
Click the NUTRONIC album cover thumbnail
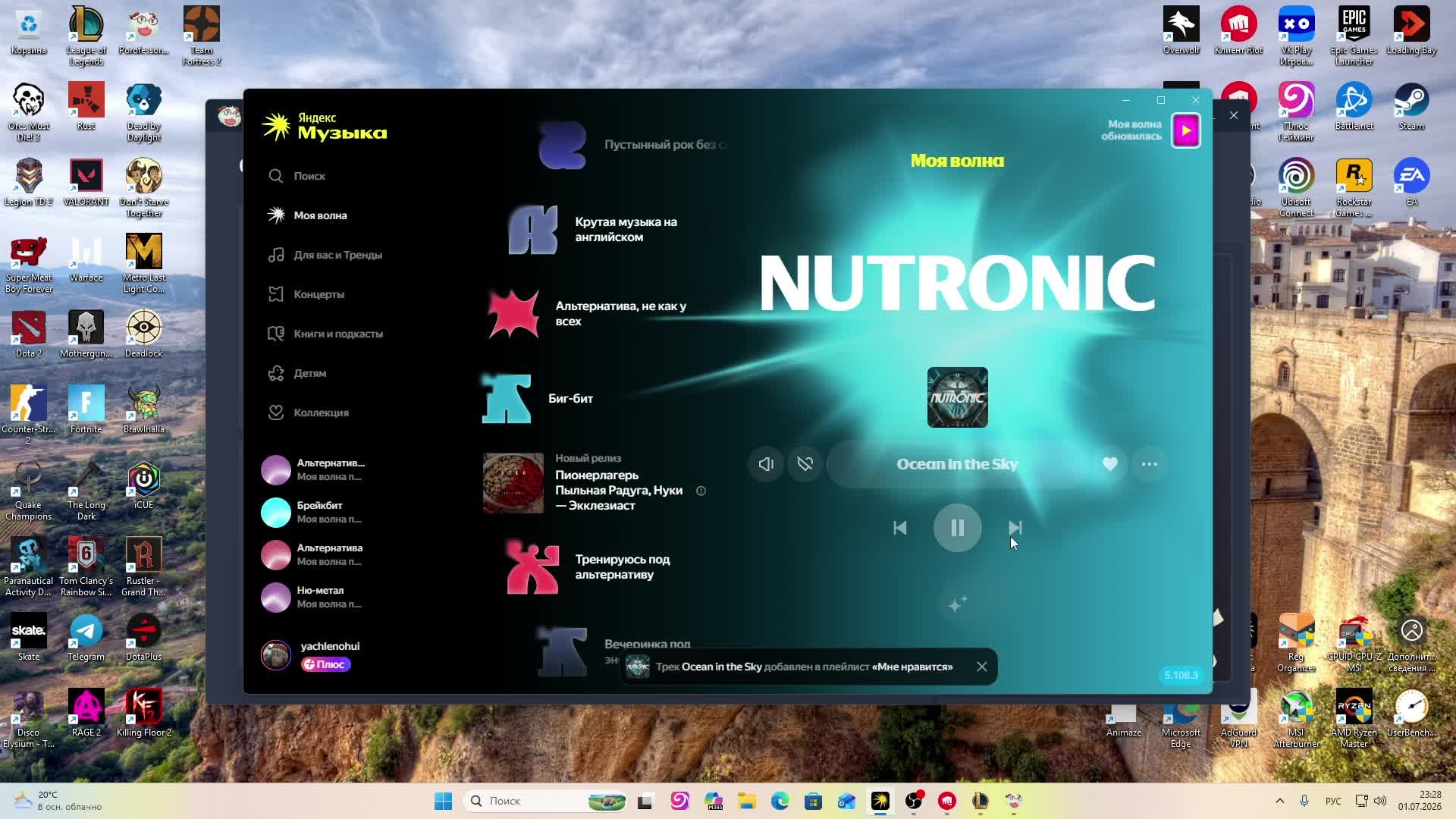click(x=957, y=397)
